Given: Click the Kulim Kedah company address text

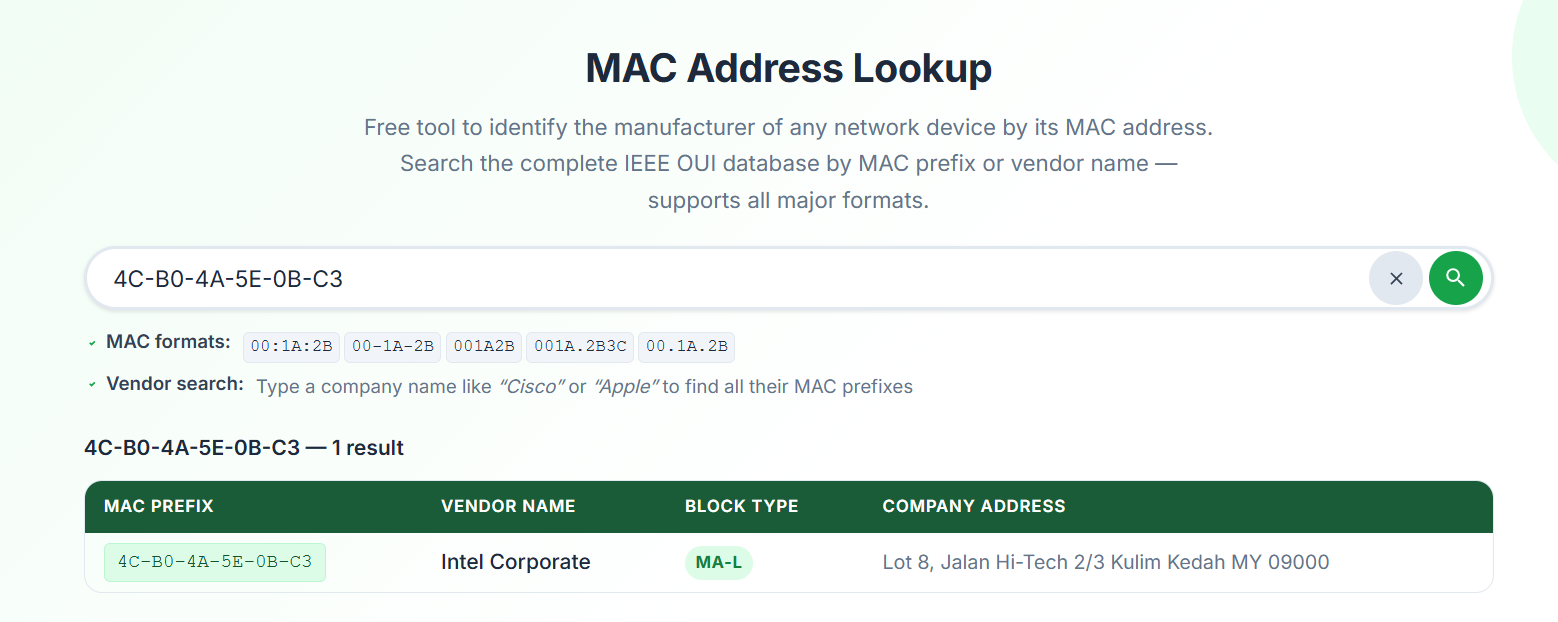Looking at the screenshot, I should pyautogui.click(x=1105, y=562).
